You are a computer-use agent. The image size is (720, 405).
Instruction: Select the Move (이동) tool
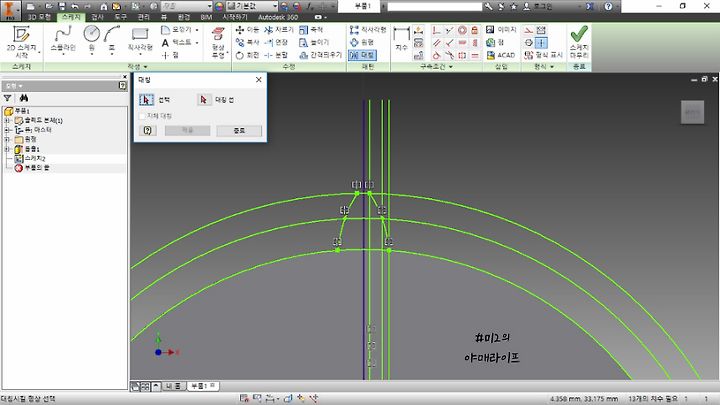pyautogui.click(x=248, y=30)
